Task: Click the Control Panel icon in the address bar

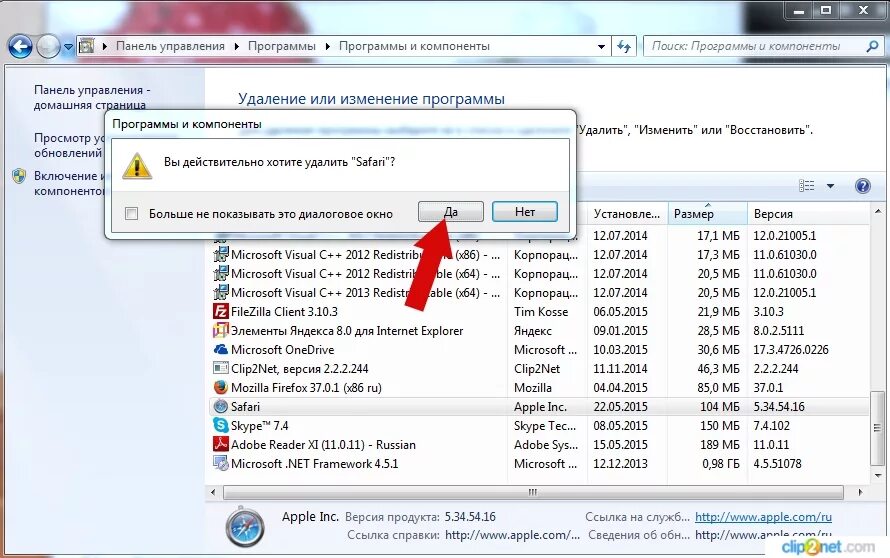Action: coord(86,46)
